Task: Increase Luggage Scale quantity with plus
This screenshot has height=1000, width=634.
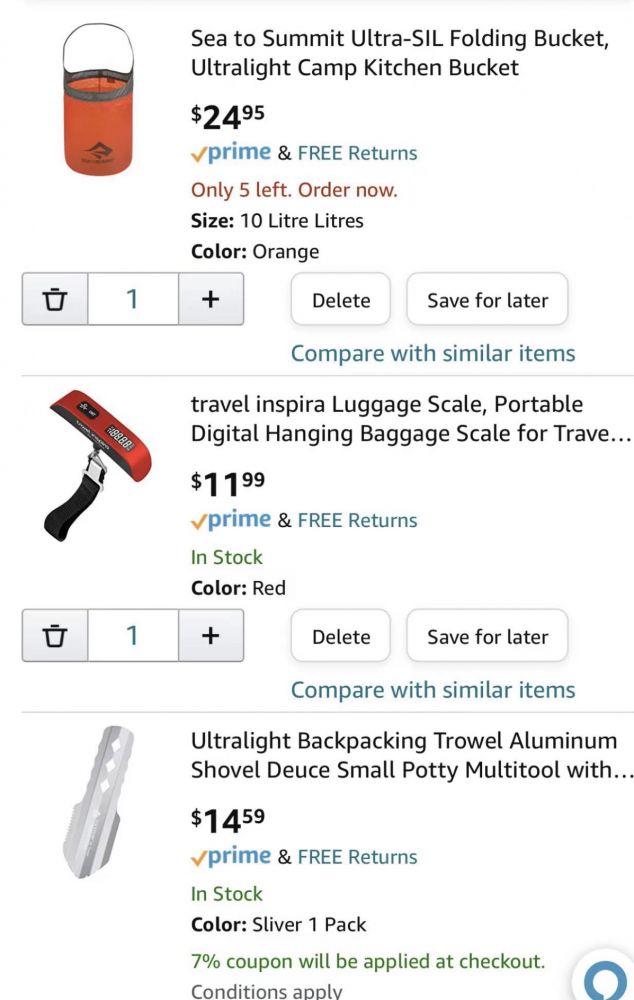Action: click(x=210, y=636)
